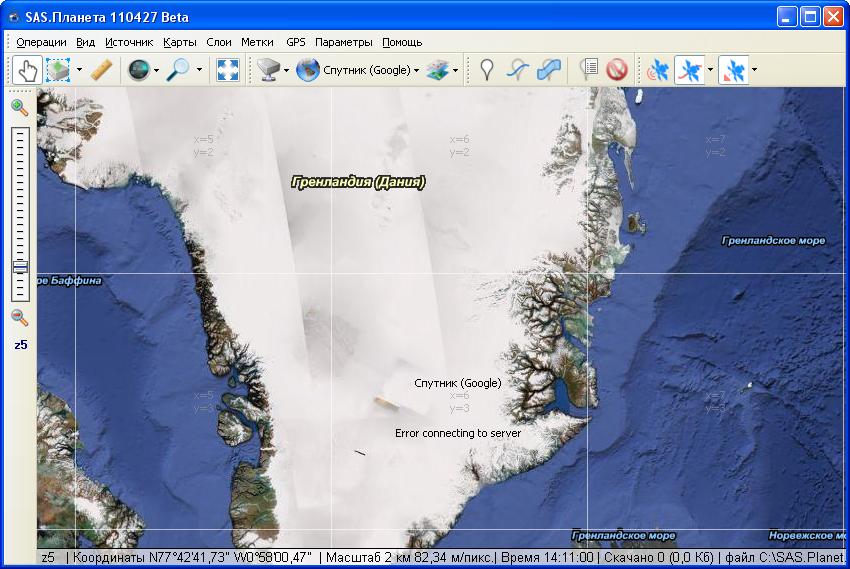Open the Параметры menu

pyautogui.click(x=343, y=42)
